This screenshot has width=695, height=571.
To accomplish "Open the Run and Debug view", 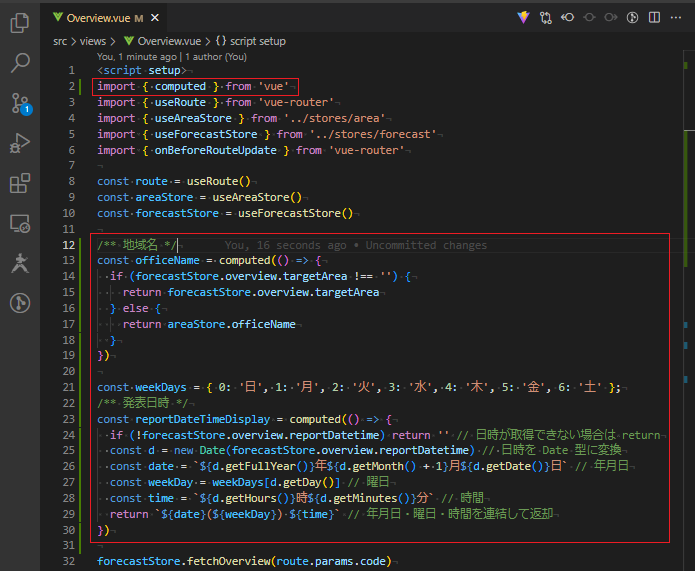I will pyautogui.click(x=20, y=143).
